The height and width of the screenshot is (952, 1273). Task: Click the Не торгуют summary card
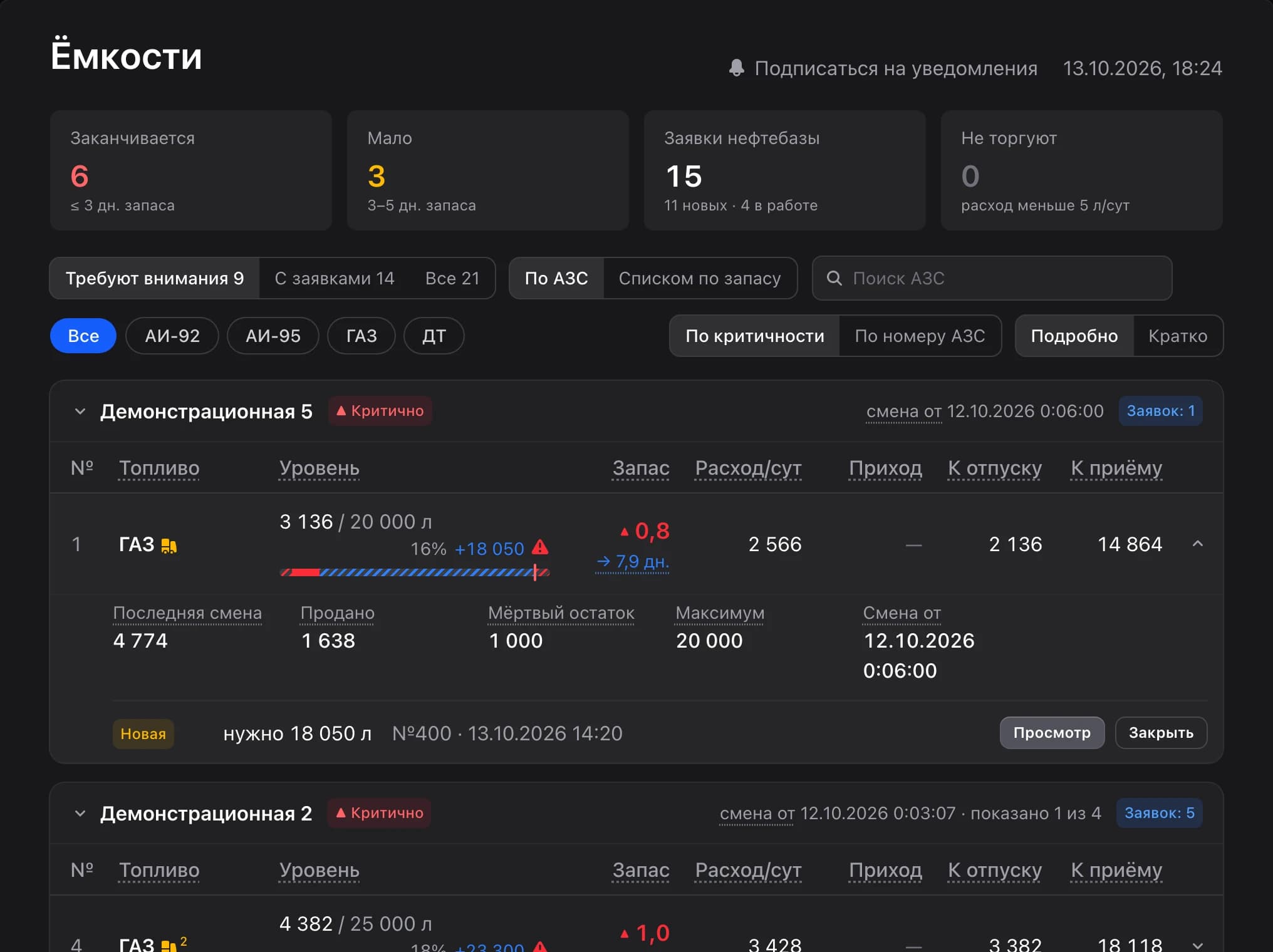tap(1081, 170)
